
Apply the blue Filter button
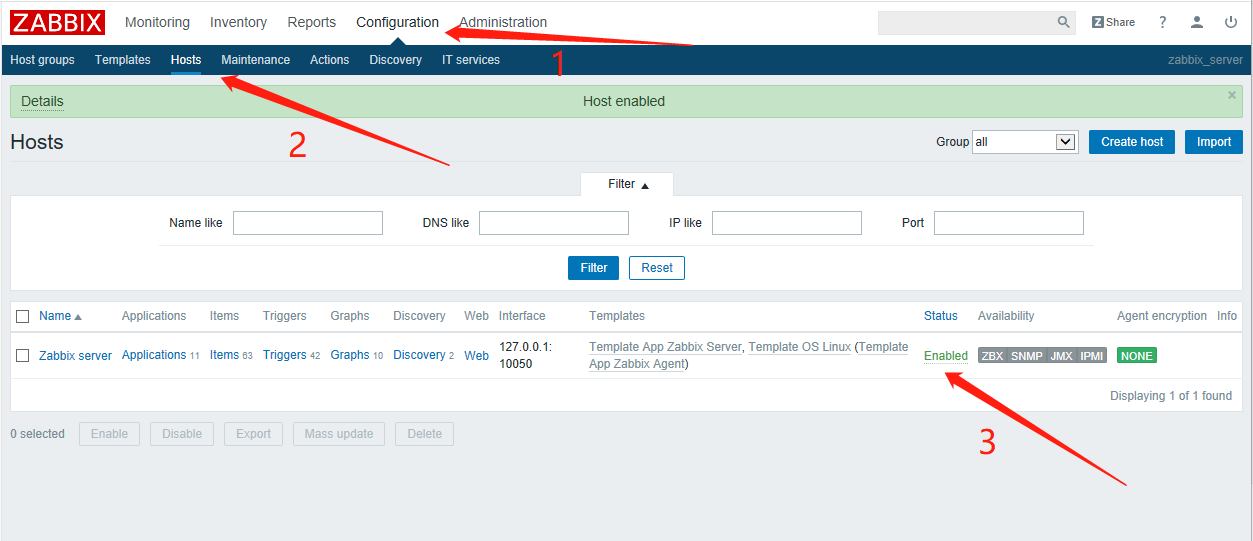594,268
